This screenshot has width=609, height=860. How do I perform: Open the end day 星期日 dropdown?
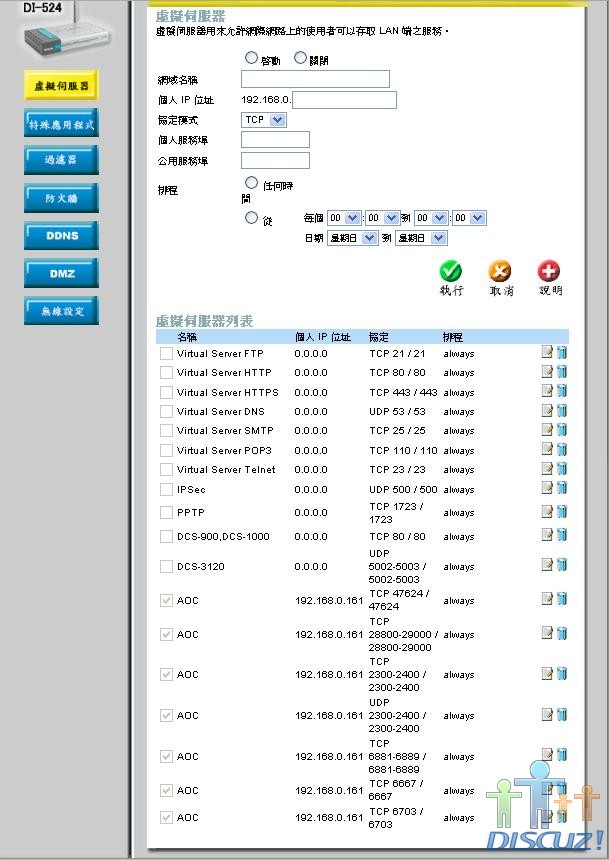point(421,238)
